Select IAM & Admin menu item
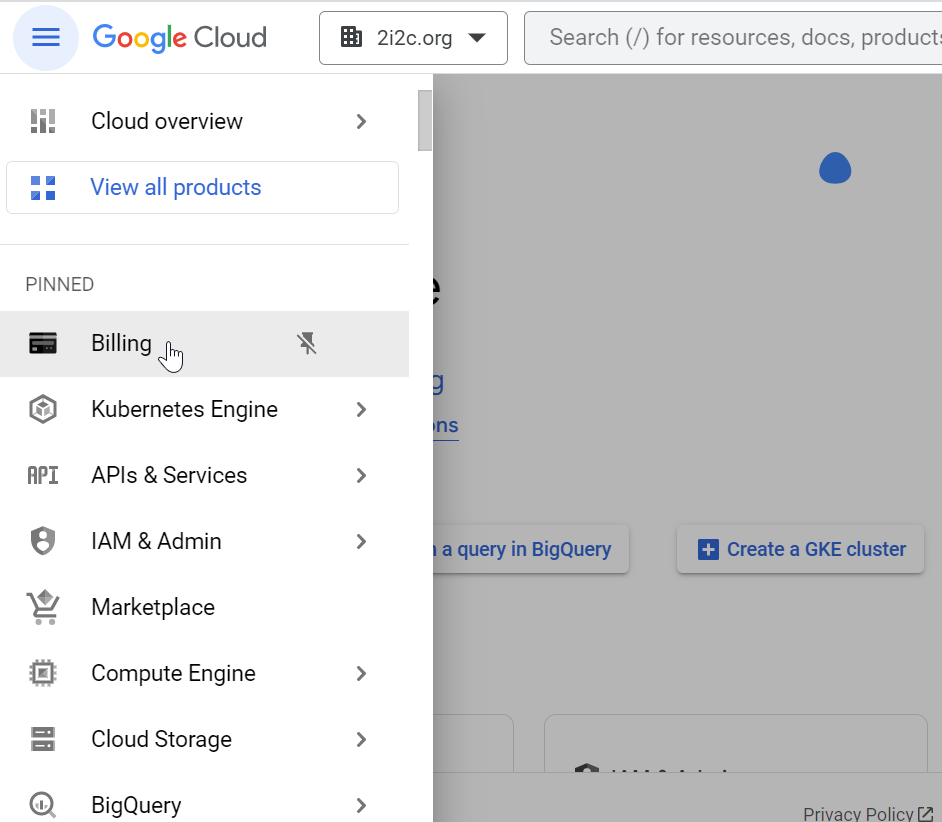 coord(156,542)
